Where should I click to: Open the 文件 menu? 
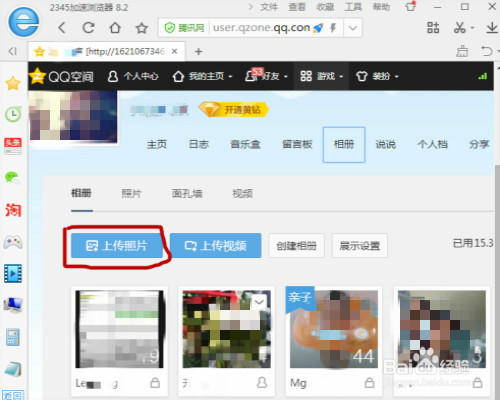(x=269, y=7)
